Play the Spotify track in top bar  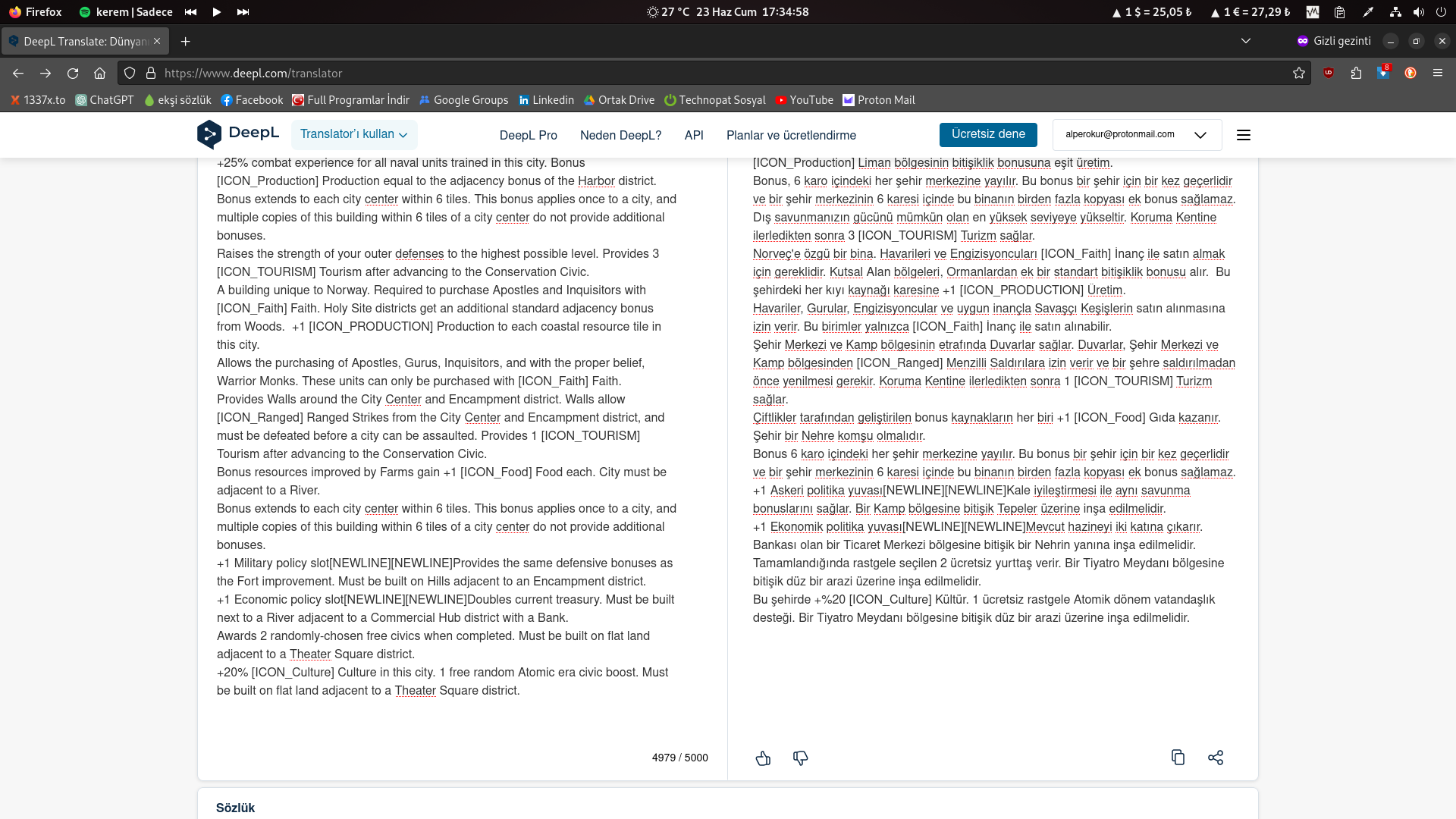click(x=217, y=12)
